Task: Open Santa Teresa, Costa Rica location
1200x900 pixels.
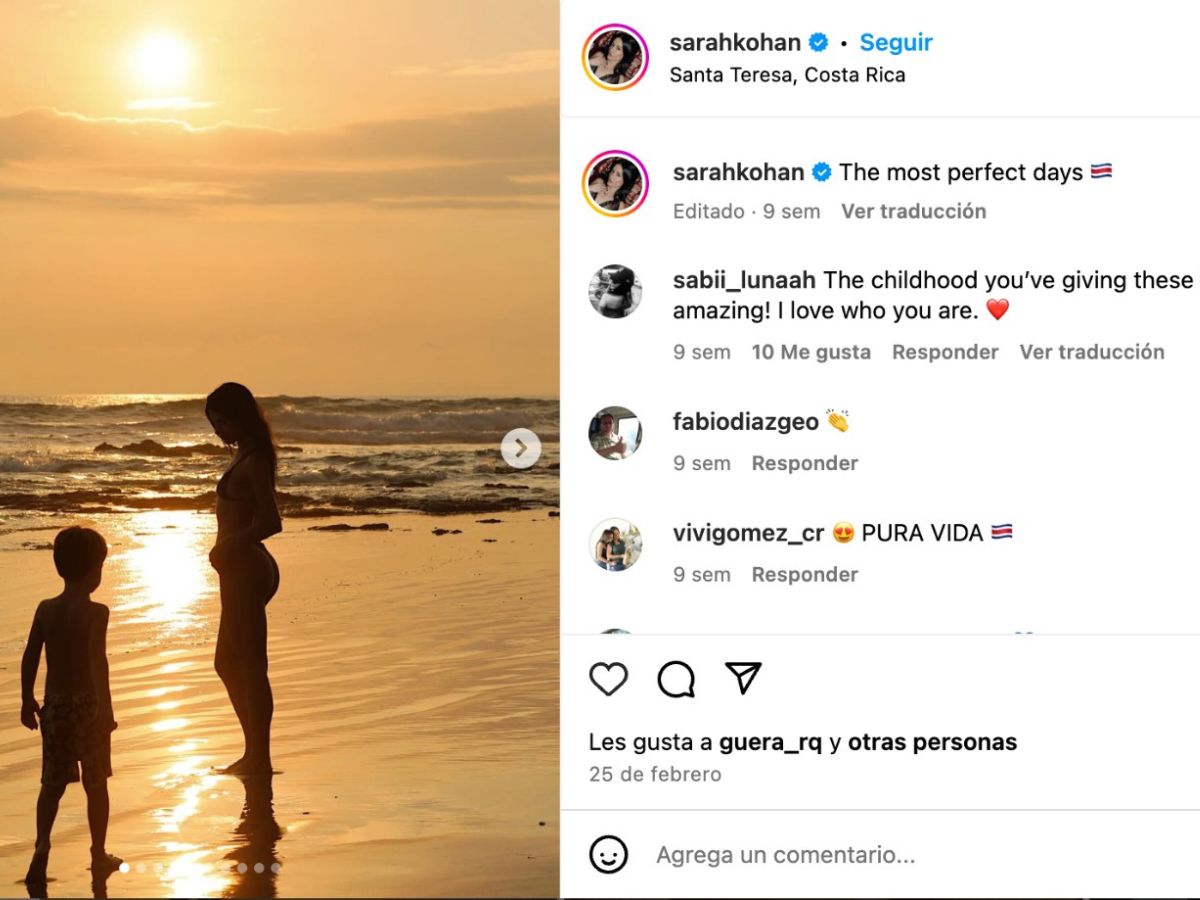Action: pyautogui.click(x=787, y=75)
